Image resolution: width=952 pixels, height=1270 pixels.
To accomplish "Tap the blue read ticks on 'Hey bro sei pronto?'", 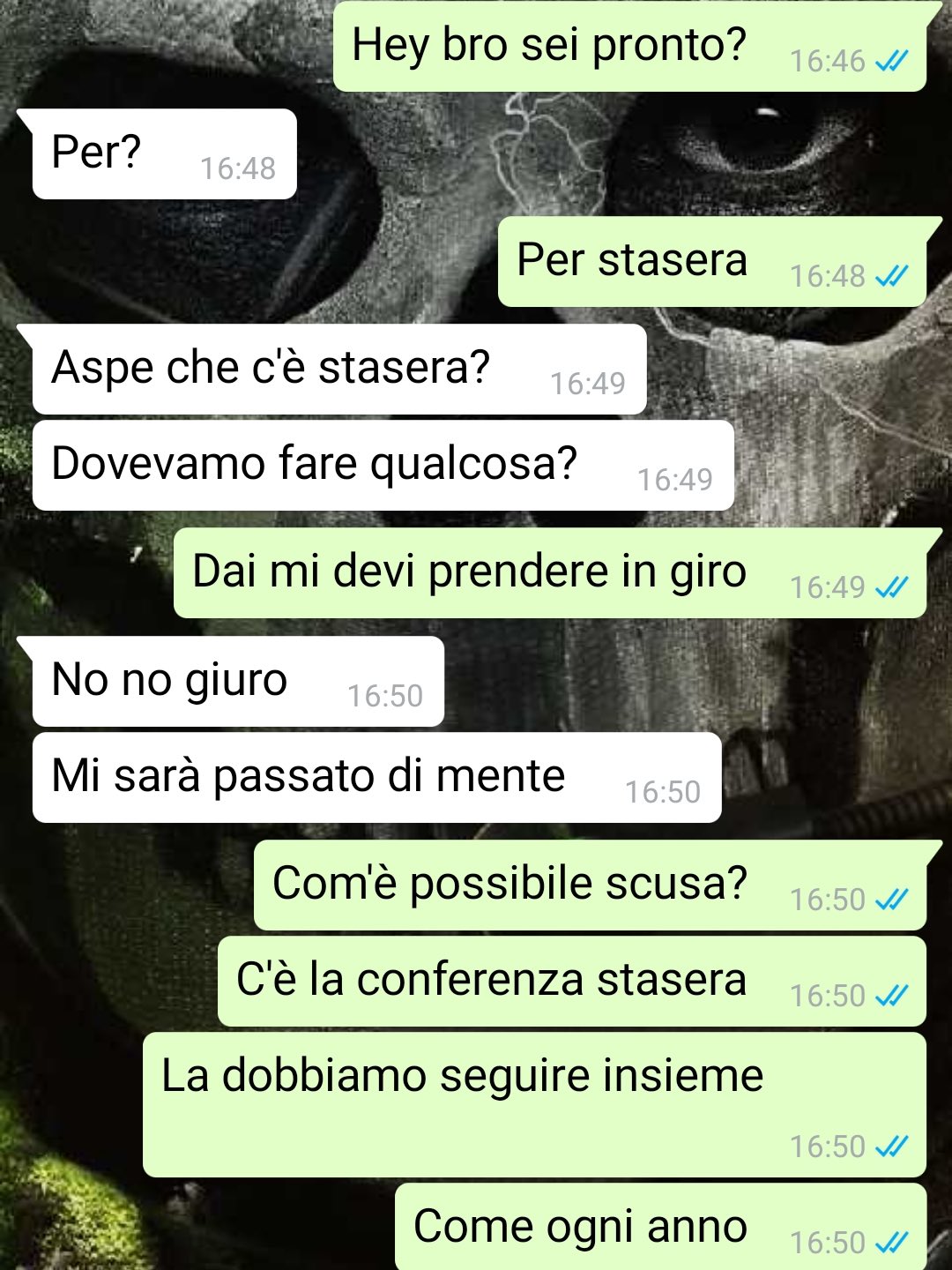I will pyautogui.click(x=891, y=61).
